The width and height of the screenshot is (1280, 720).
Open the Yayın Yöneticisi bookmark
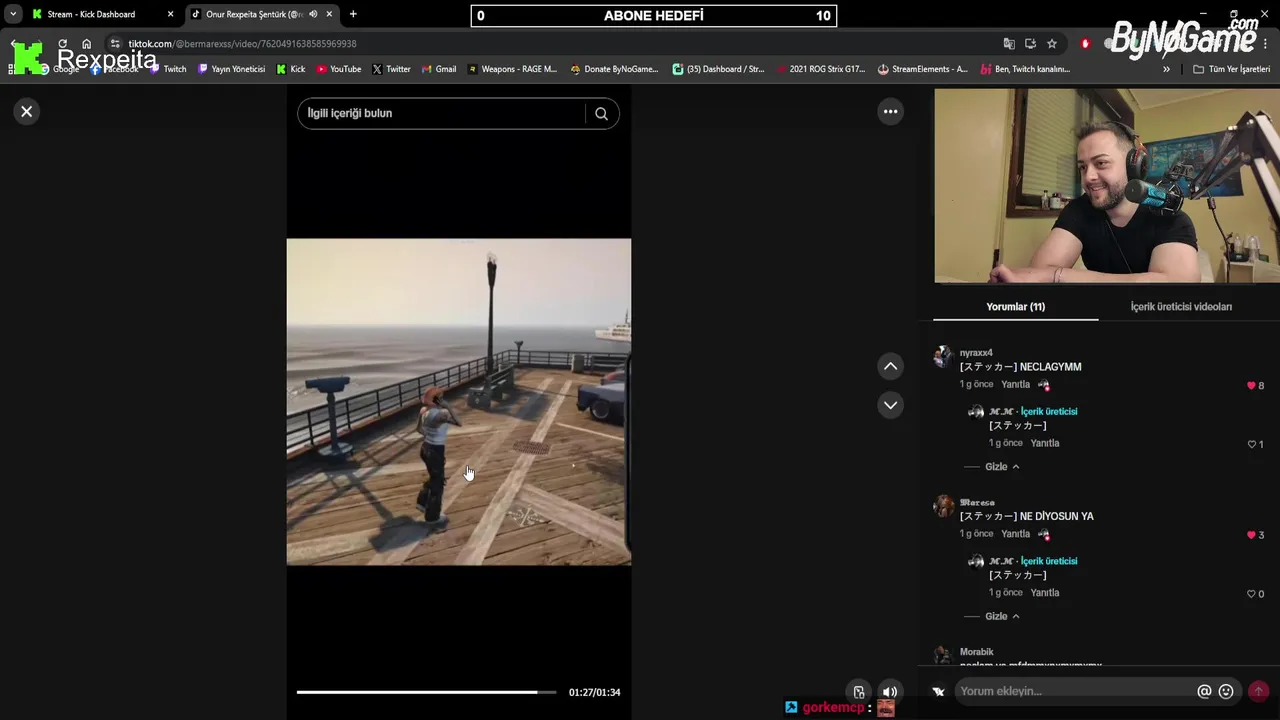pos(231,69)
